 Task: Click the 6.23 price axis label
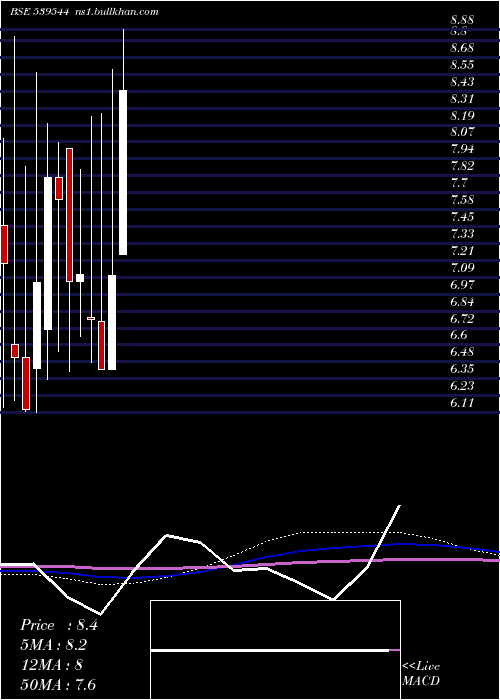pyautogui.click(x=462, y=386)
